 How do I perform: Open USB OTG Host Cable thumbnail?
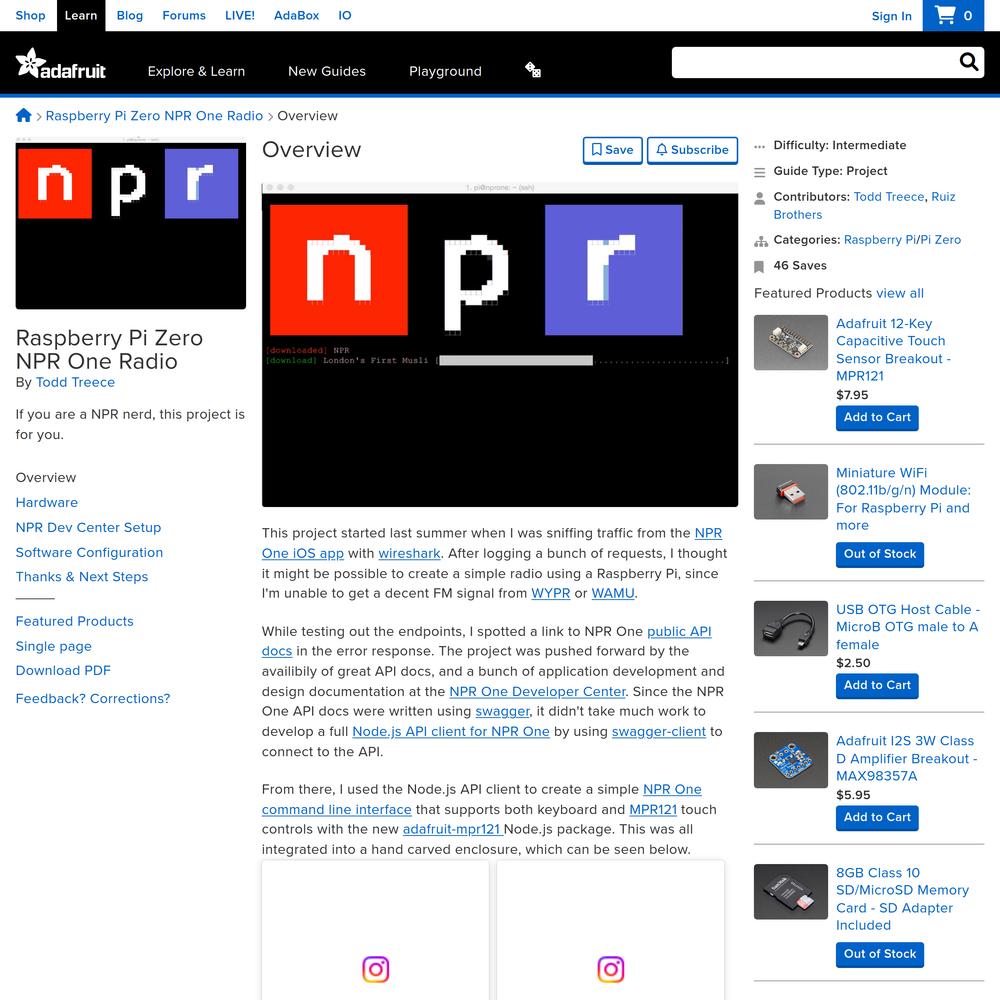click(x=790, y=628)
